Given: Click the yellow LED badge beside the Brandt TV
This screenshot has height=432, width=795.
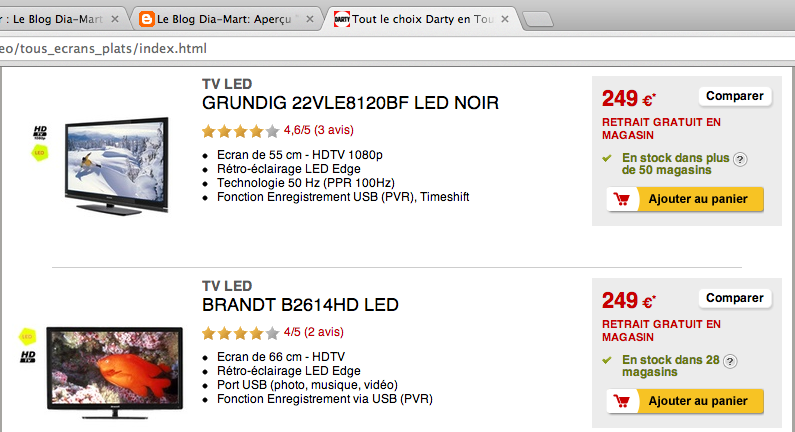Looking at the screenshot, I should [x=27, y=336].
